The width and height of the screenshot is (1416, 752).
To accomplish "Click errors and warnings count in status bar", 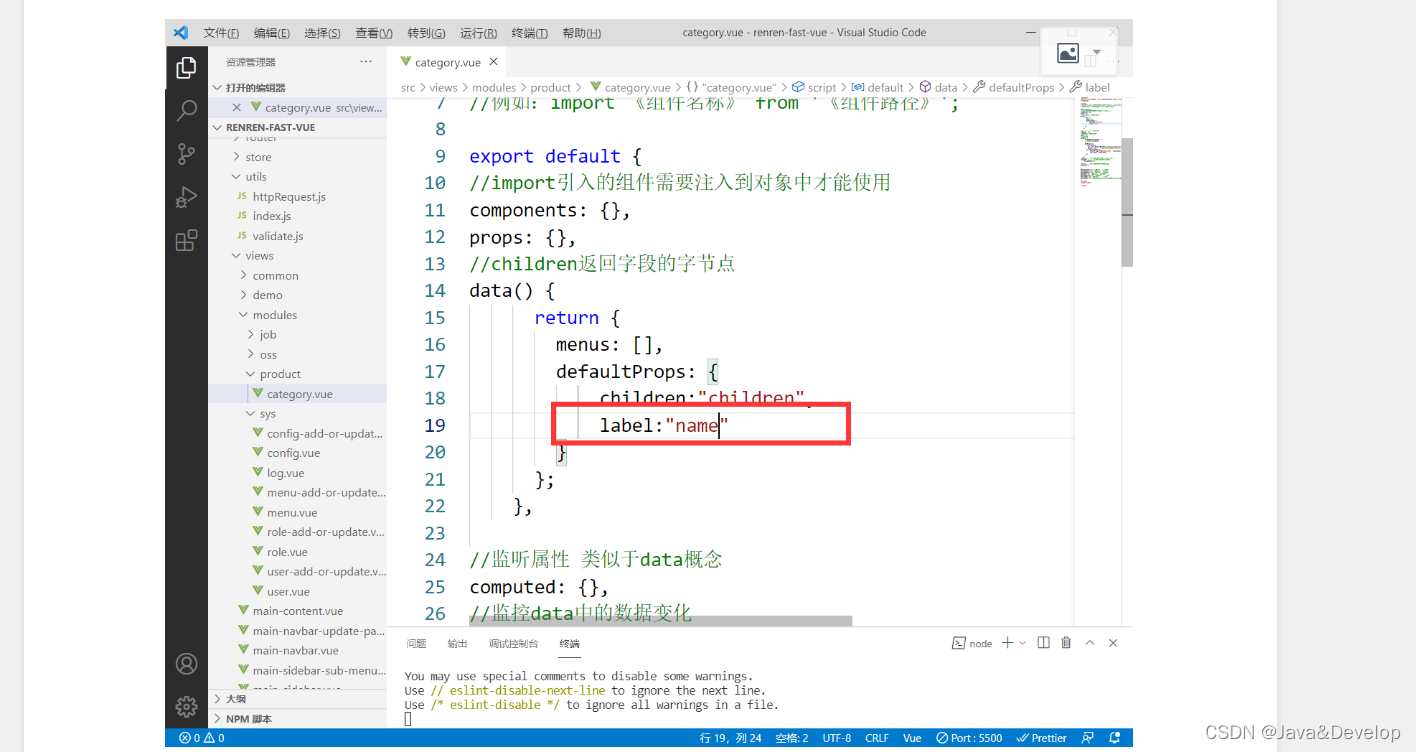I will (202, 738).
